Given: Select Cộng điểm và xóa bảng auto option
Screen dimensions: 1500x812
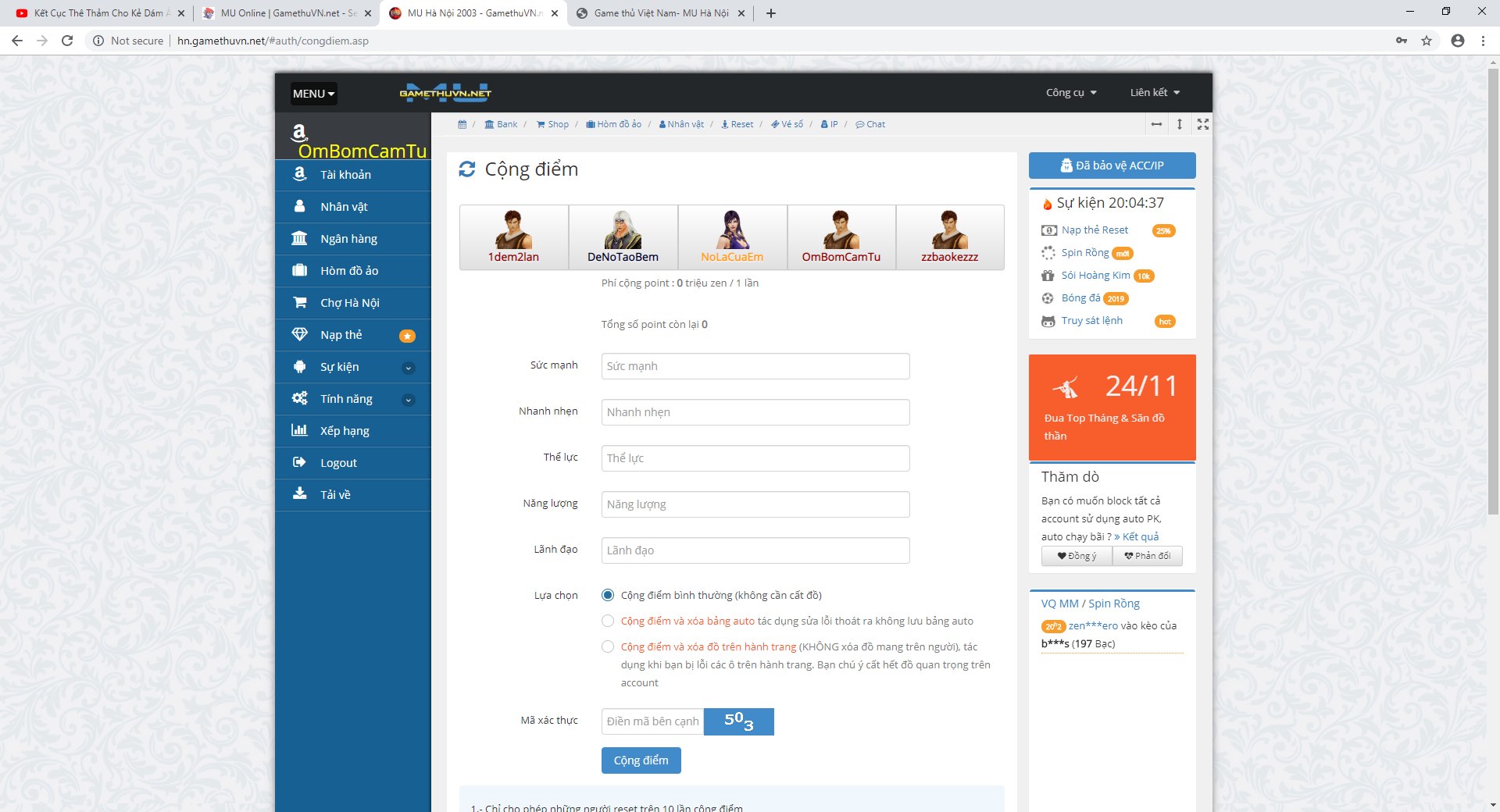Looking at the screenshot, I should coord(608,621).
